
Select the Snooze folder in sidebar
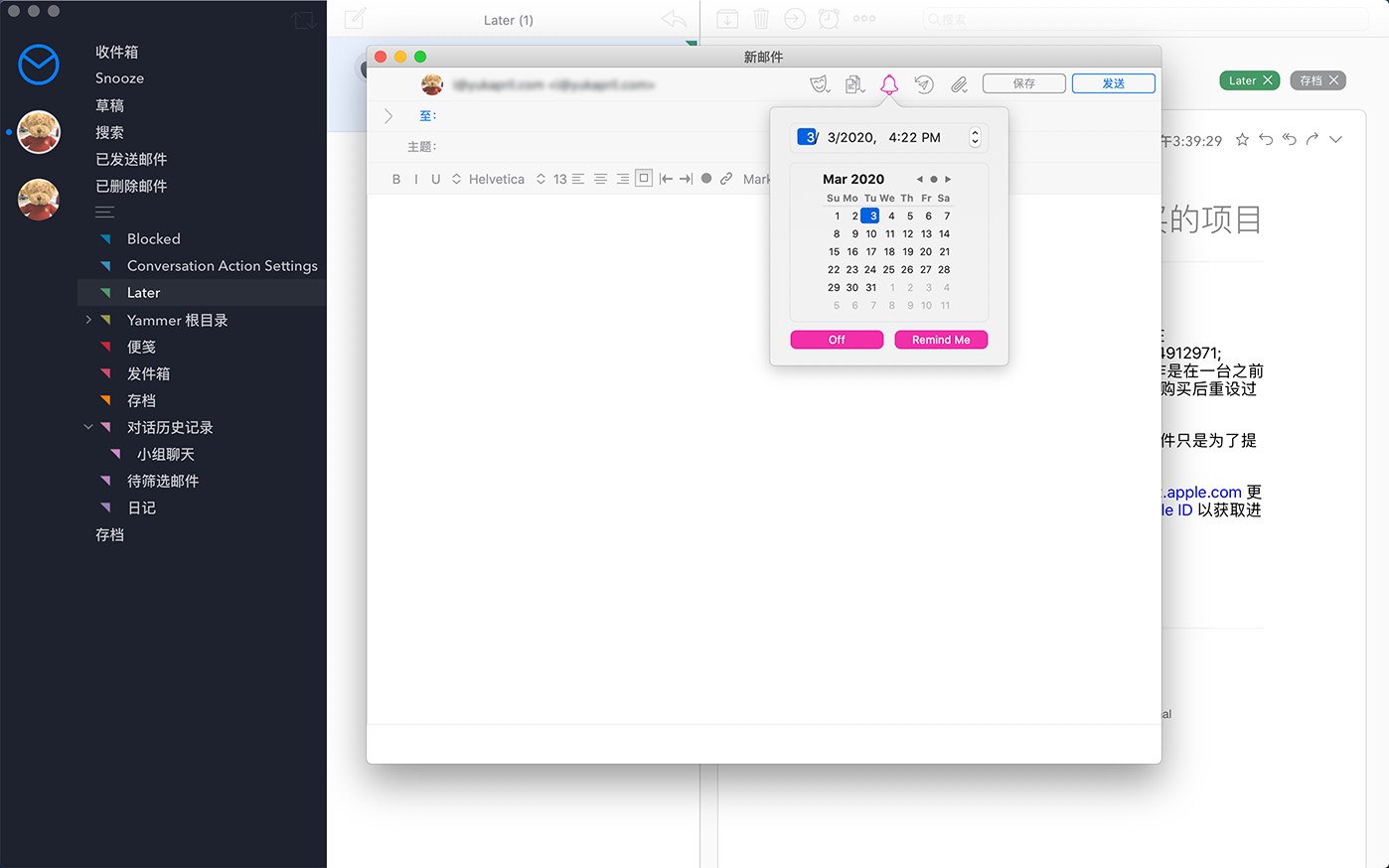tap(119, 78)
